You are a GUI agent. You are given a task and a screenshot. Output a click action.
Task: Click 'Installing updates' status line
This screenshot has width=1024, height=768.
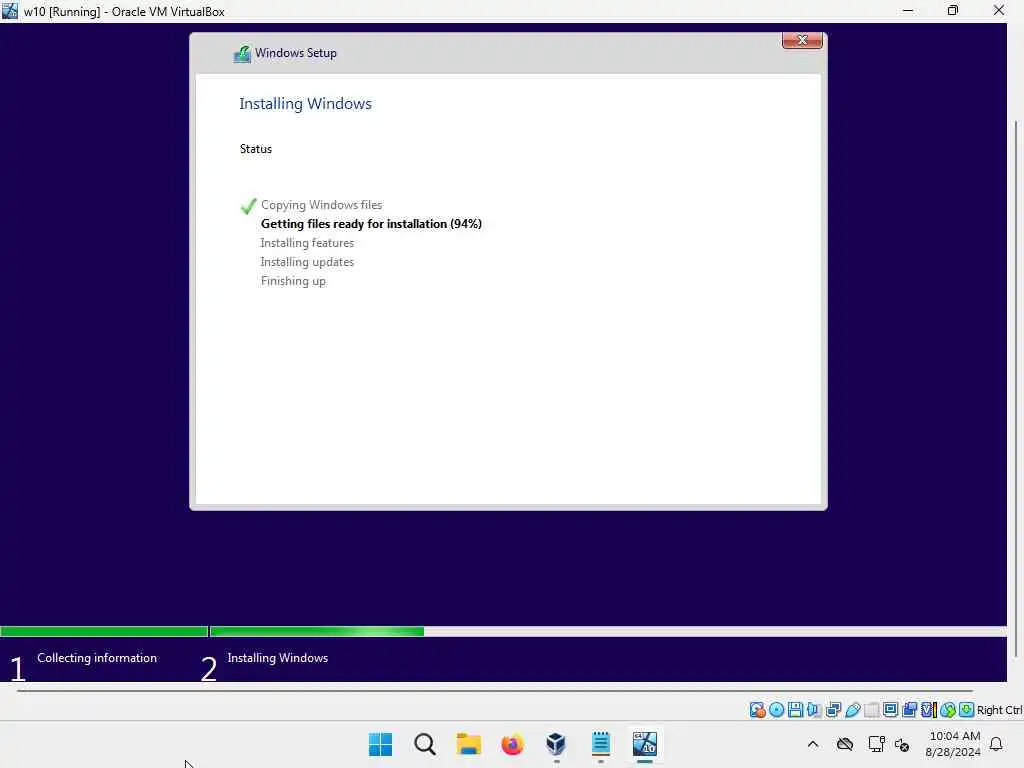307,262
